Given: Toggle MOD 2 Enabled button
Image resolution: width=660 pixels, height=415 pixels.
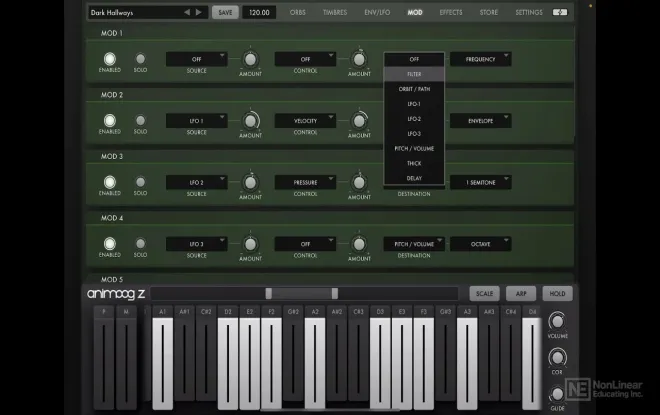Looking at the screenshot, I should click(110, 120).
